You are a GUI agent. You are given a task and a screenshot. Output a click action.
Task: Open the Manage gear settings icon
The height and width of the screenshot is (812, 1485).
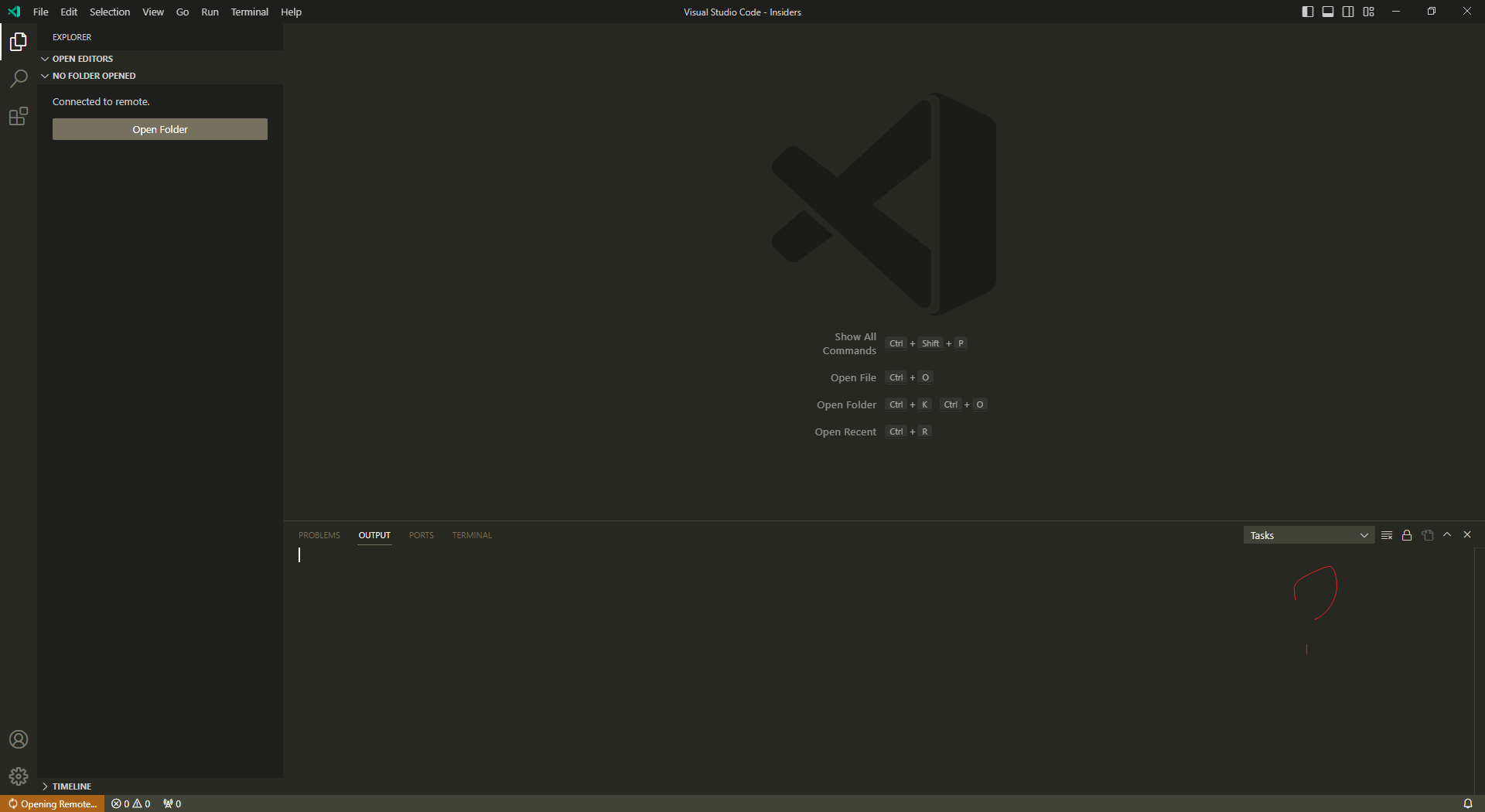click(x=18, y=776)
